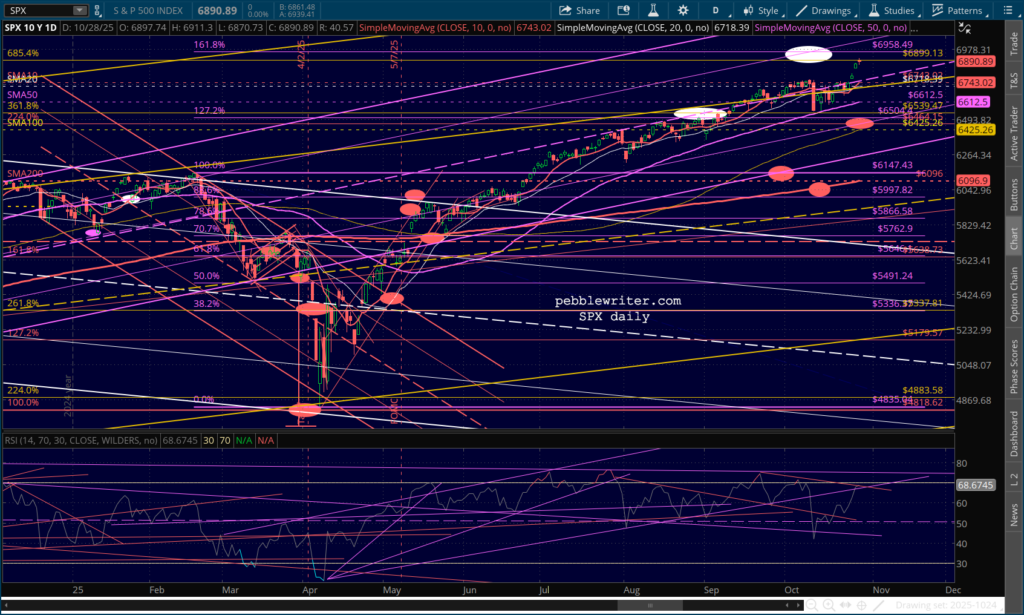Open the flask tools icon in toolbar

click(652, 10)
